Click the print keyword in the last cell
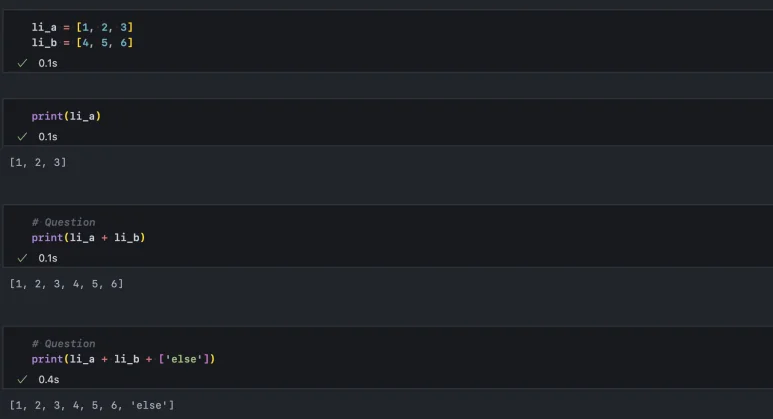The image size is (773, 419). [44, 359]
